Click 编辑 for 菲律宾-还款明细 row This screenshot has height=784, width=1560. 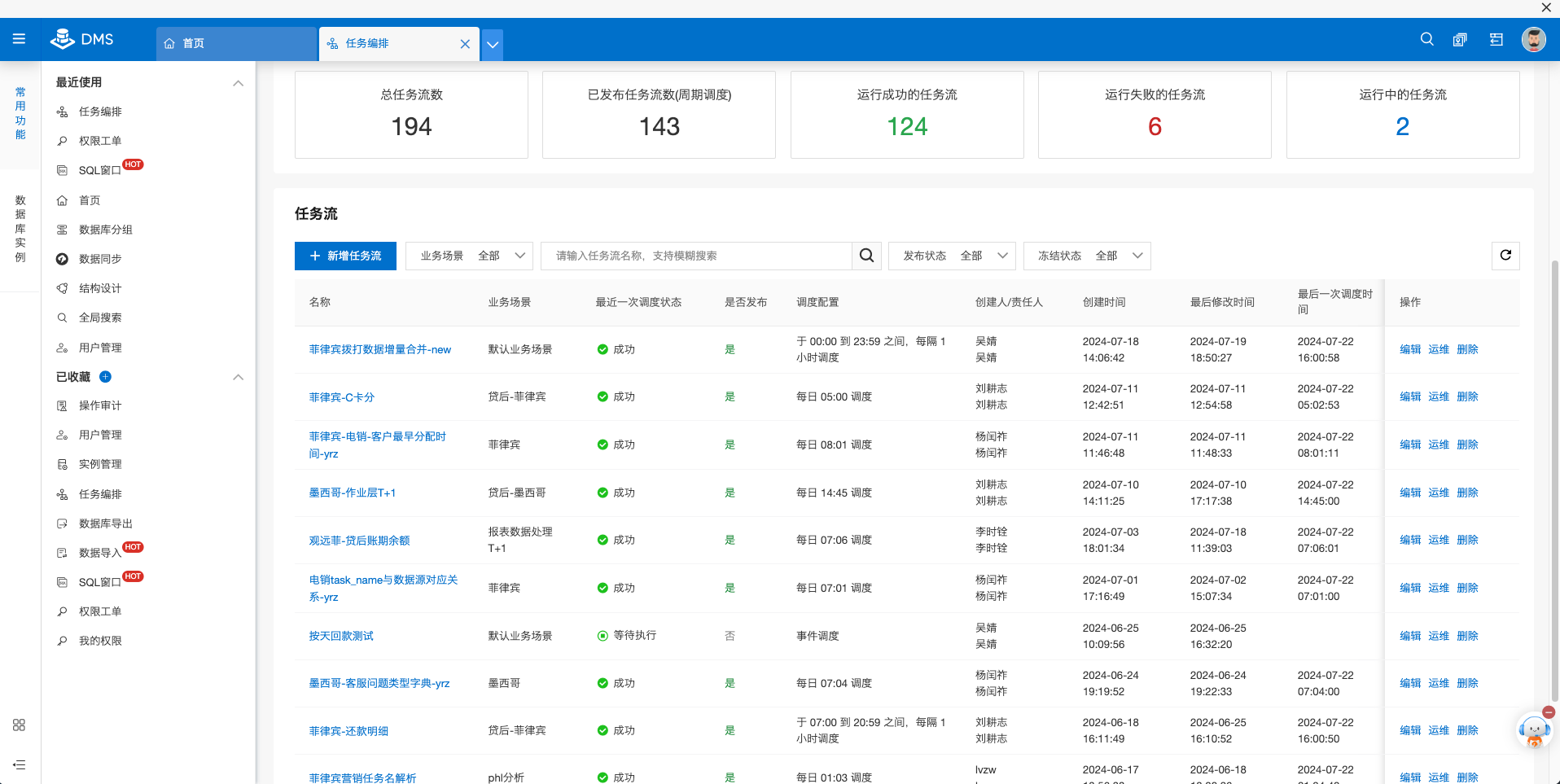[1410, 730]
